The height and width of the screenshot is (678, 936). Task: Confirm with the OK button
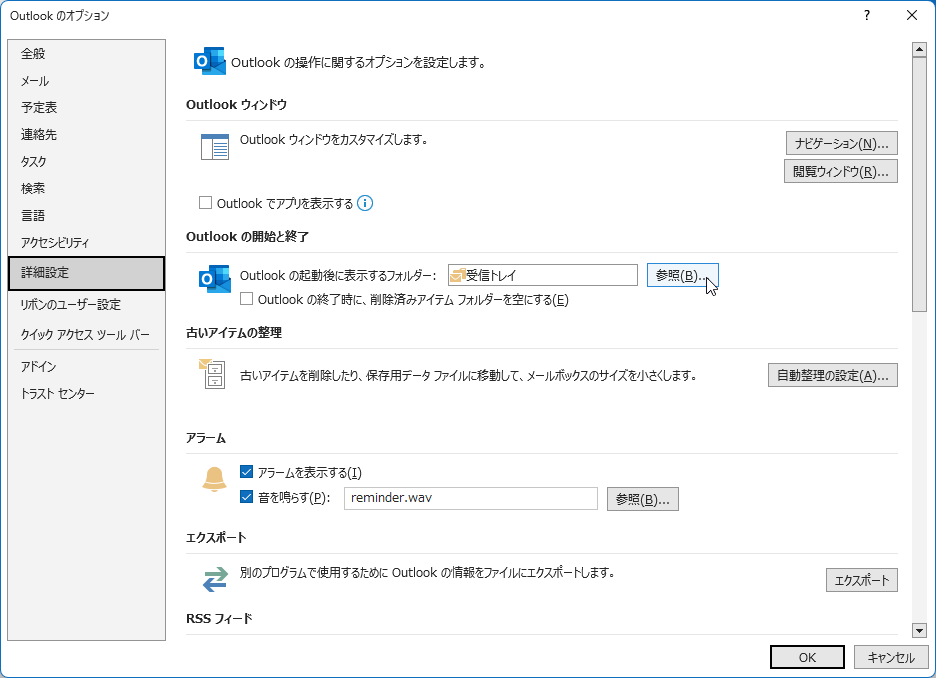(807, 657)
